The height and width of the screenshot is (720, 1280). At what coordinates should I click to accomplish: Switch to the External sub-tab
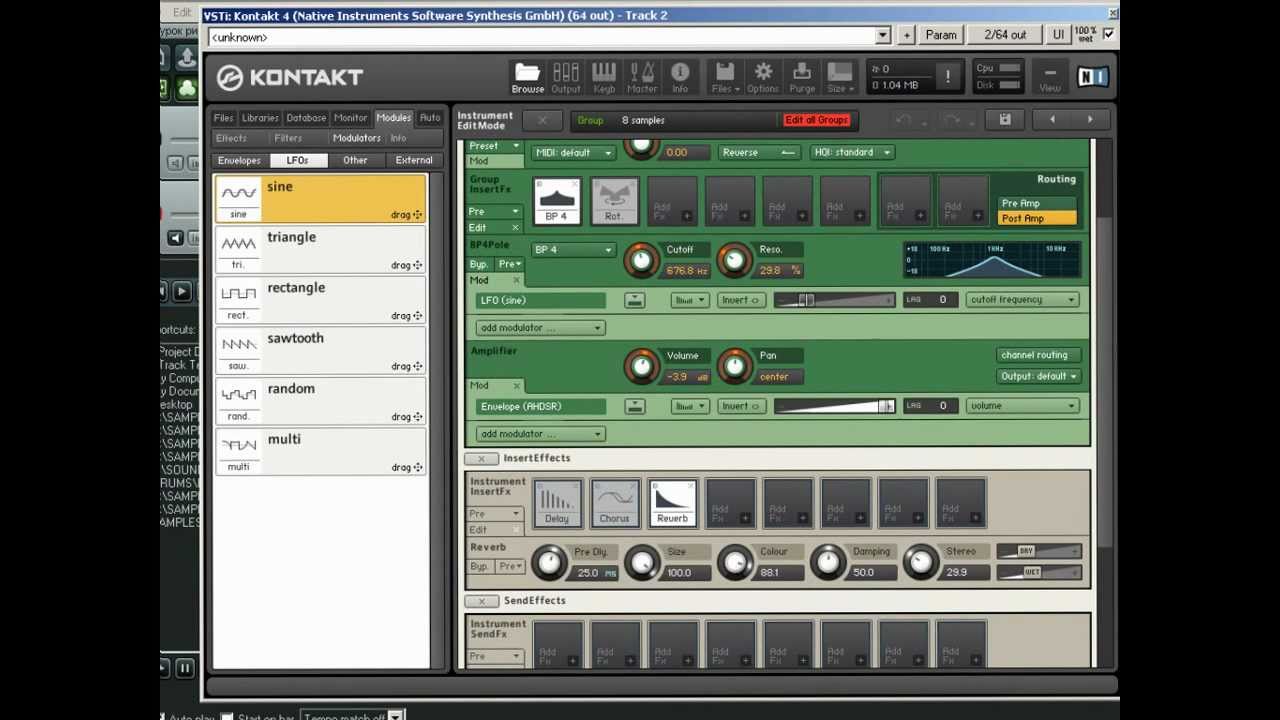pos(414,160)
